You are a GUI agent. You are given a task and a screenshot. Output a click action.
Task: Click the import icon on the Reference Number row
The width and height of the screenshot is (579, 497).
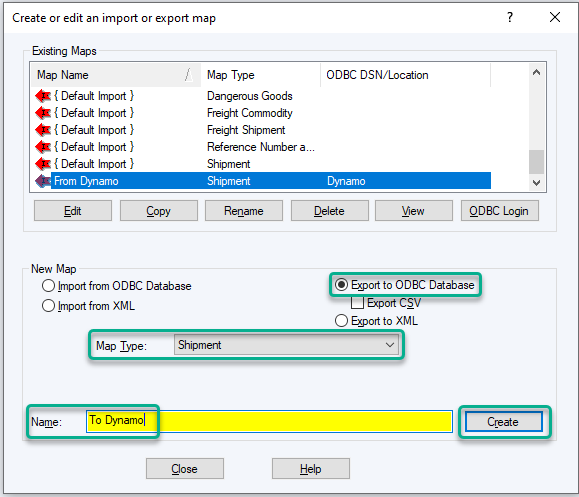pyautogui.click(x=43, y=147)
